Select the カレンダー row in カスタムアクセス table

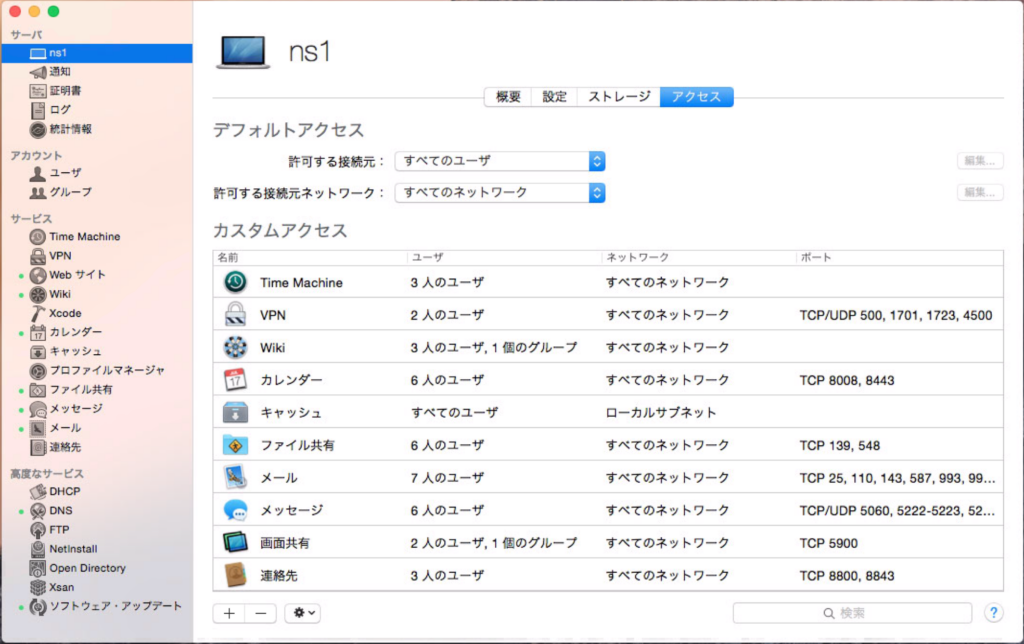(x=608, y=380)
